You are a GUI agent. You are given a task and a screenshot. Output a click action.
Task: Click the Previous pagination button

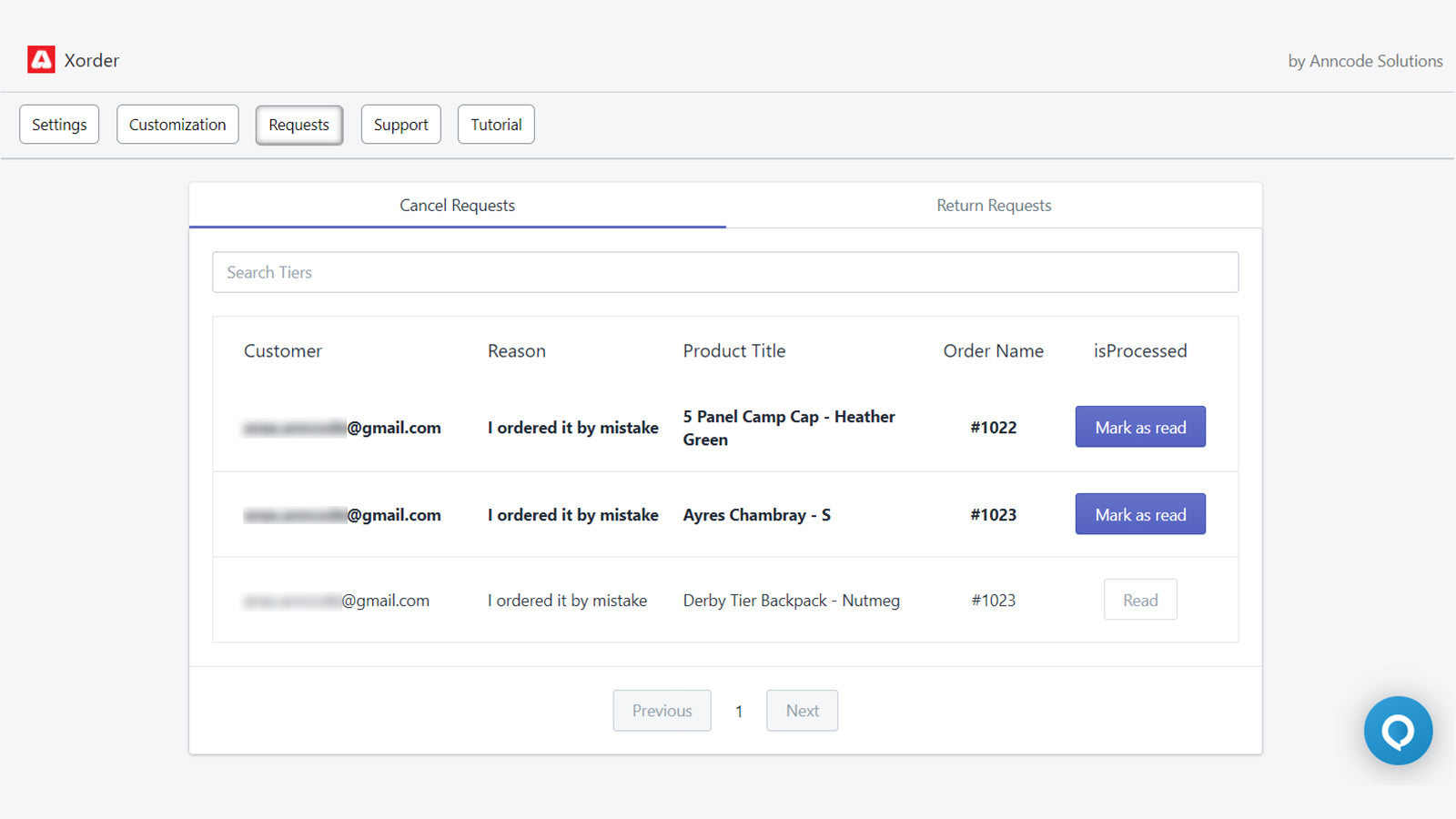pyautogui.click(x=662, y=711)
